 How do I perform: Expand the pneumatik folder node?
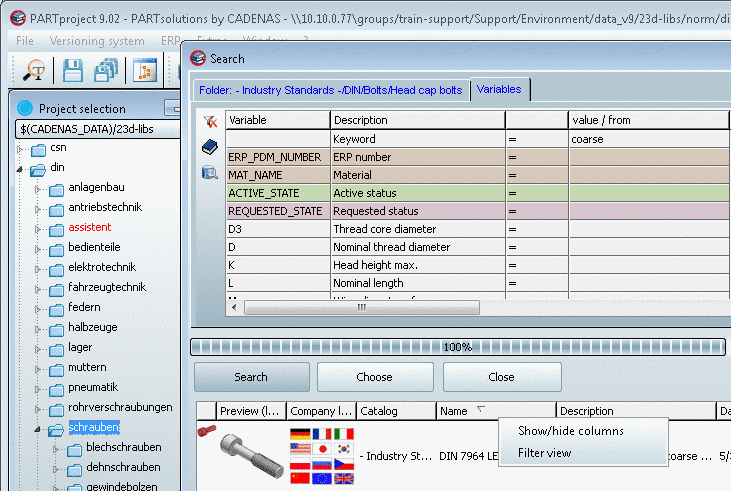pos(38,389)
